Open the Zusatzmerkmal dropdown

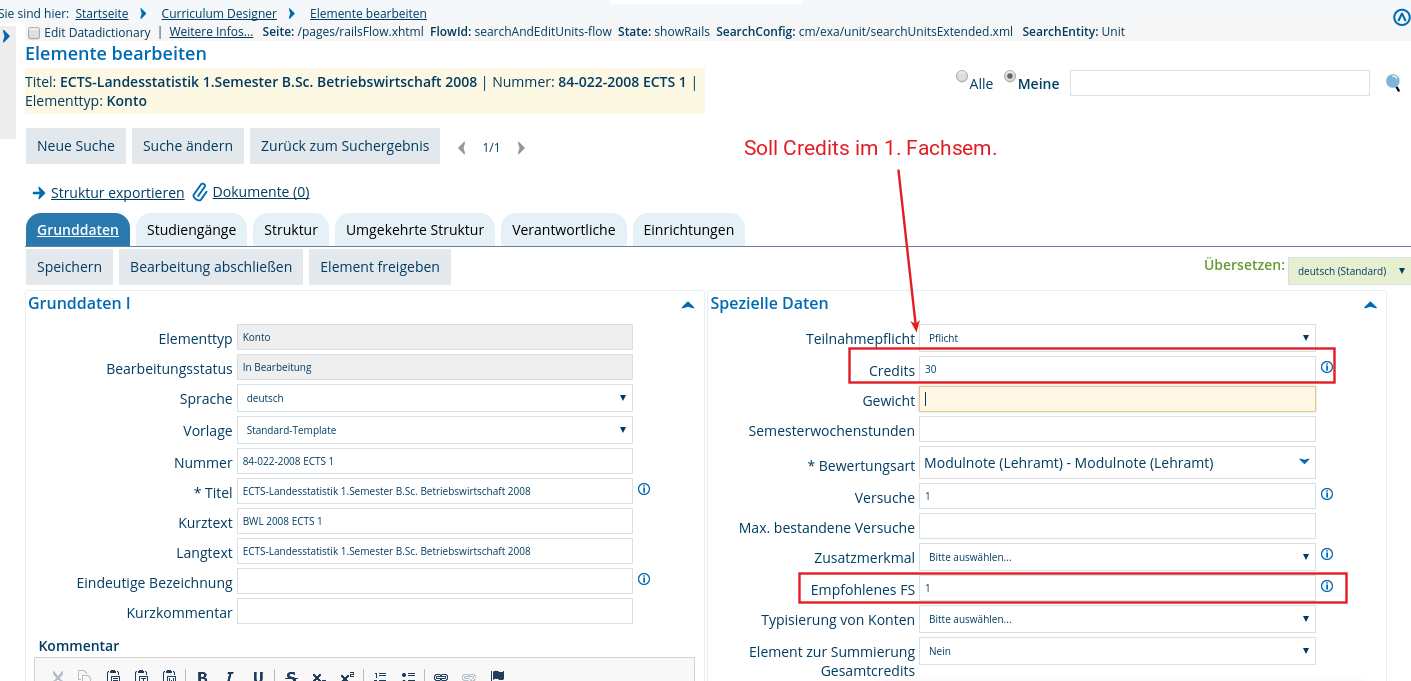point(1117,557)
